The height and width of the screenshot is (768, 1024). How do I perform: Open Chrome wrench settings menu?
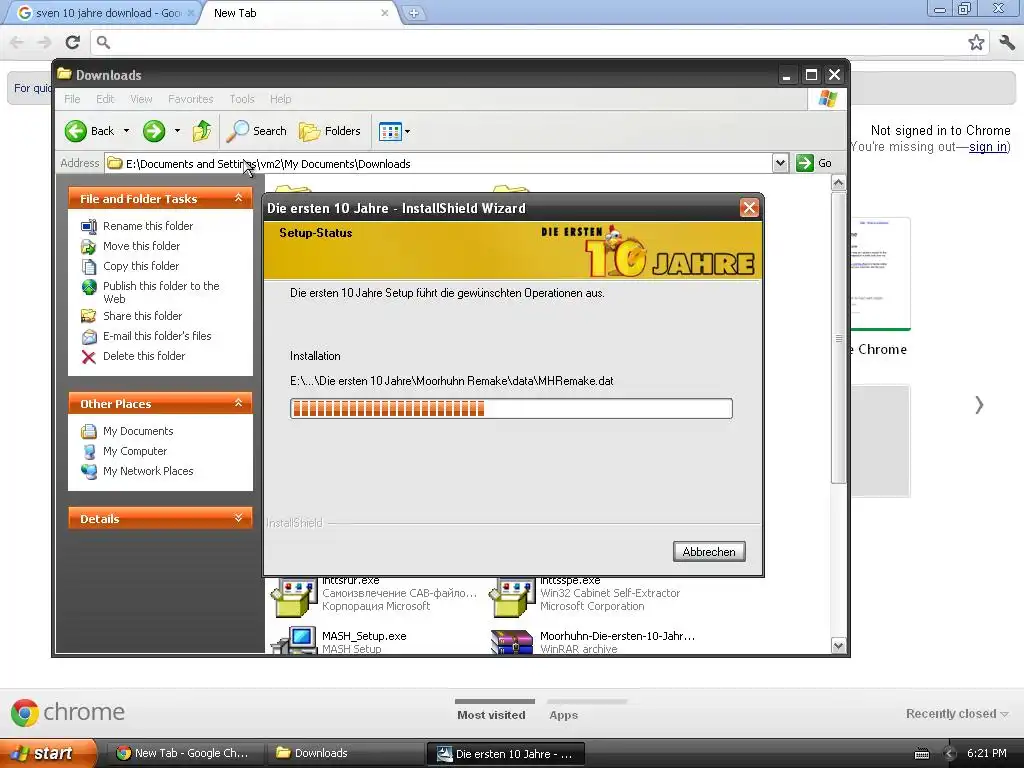(1006, 42)
